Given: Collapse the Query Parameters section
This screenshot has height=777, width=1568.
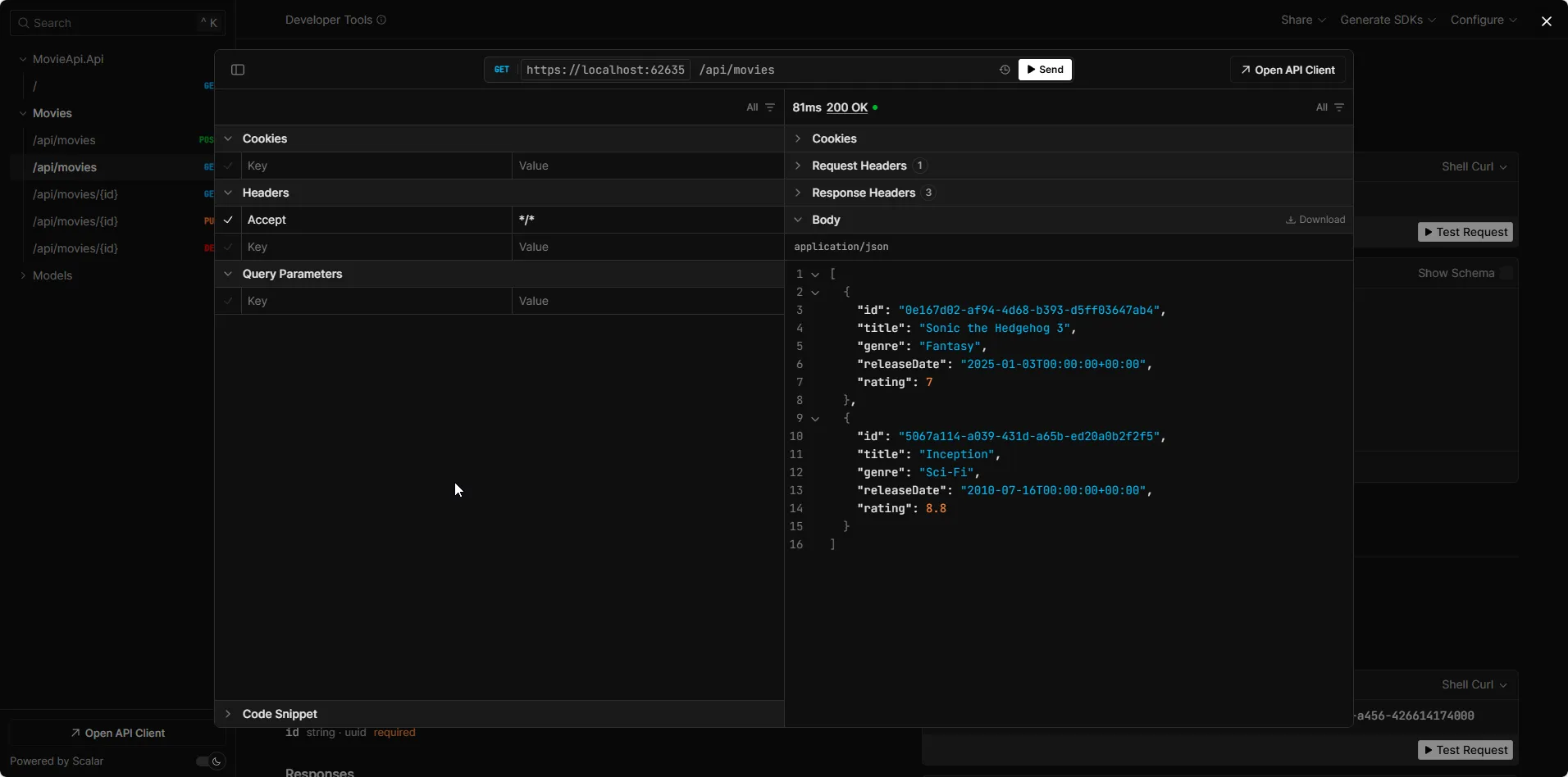Looking at the screenshot, I should click(228, 274).
